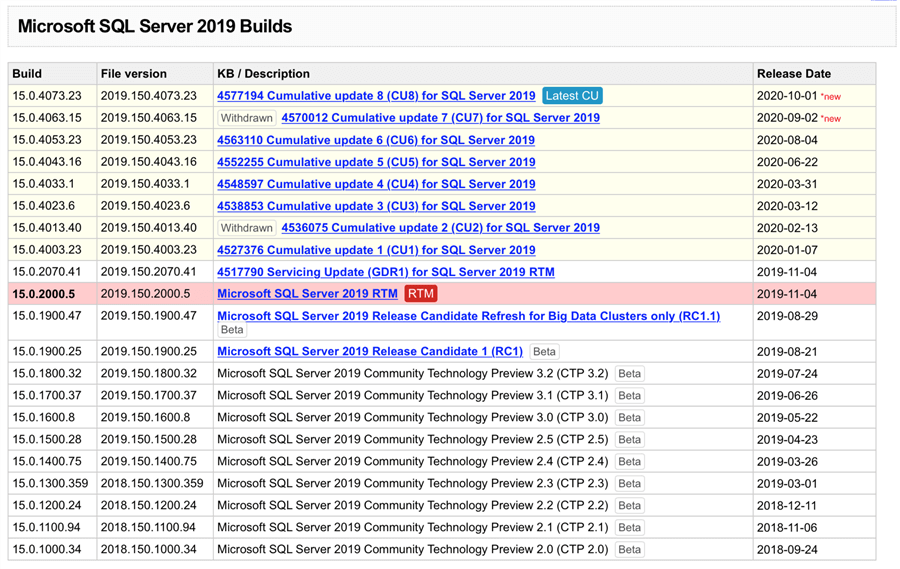
Task: Click the Release Date column header
Action: (793, 74)
